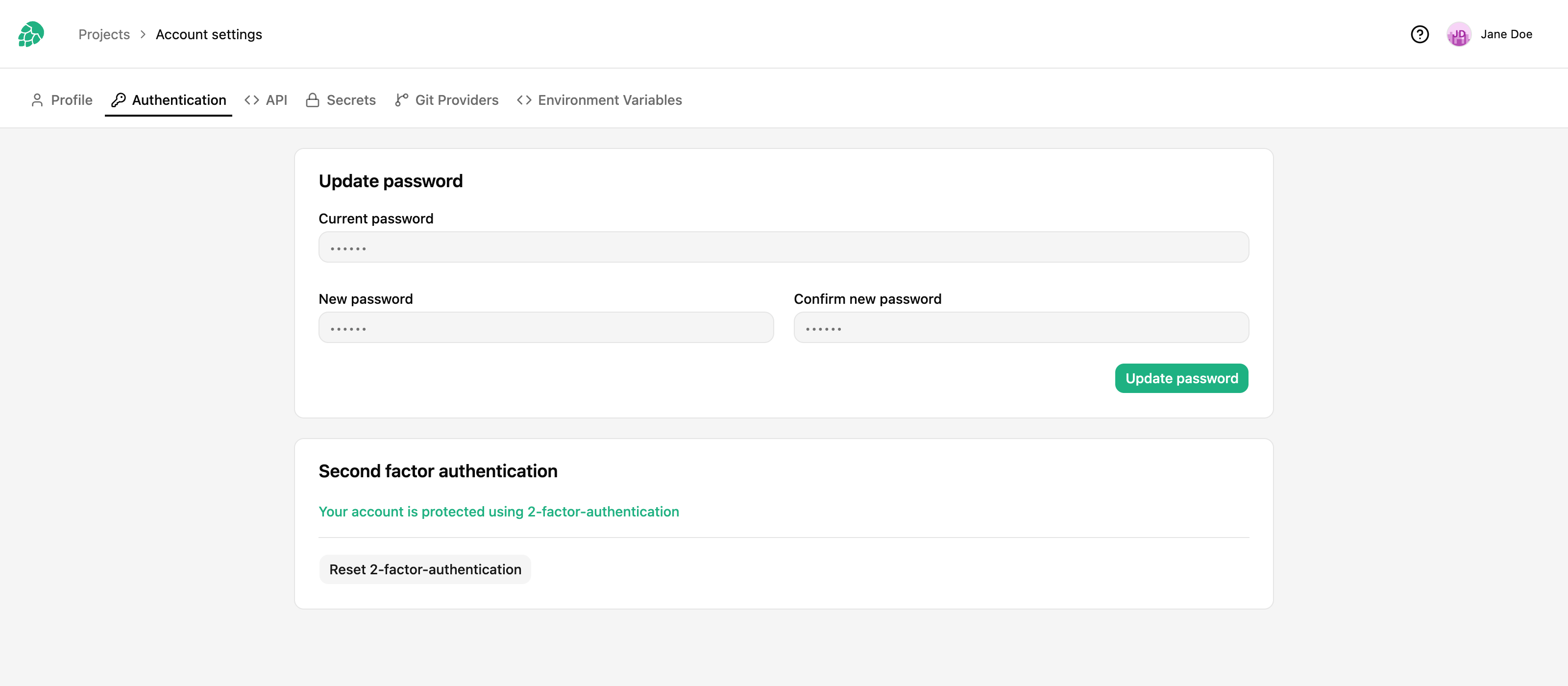Focus the New password field
This screenshot has height=686, width=1568.
coord(546,327)
